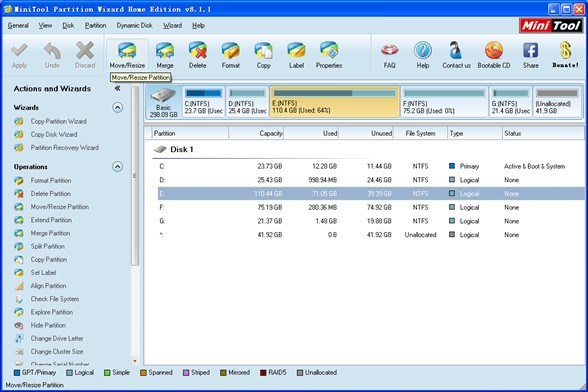The height and width of the screenshot is (392, 588).
Task: Launch Partition Recovery Wizard
Action: [x=64, y=147]
